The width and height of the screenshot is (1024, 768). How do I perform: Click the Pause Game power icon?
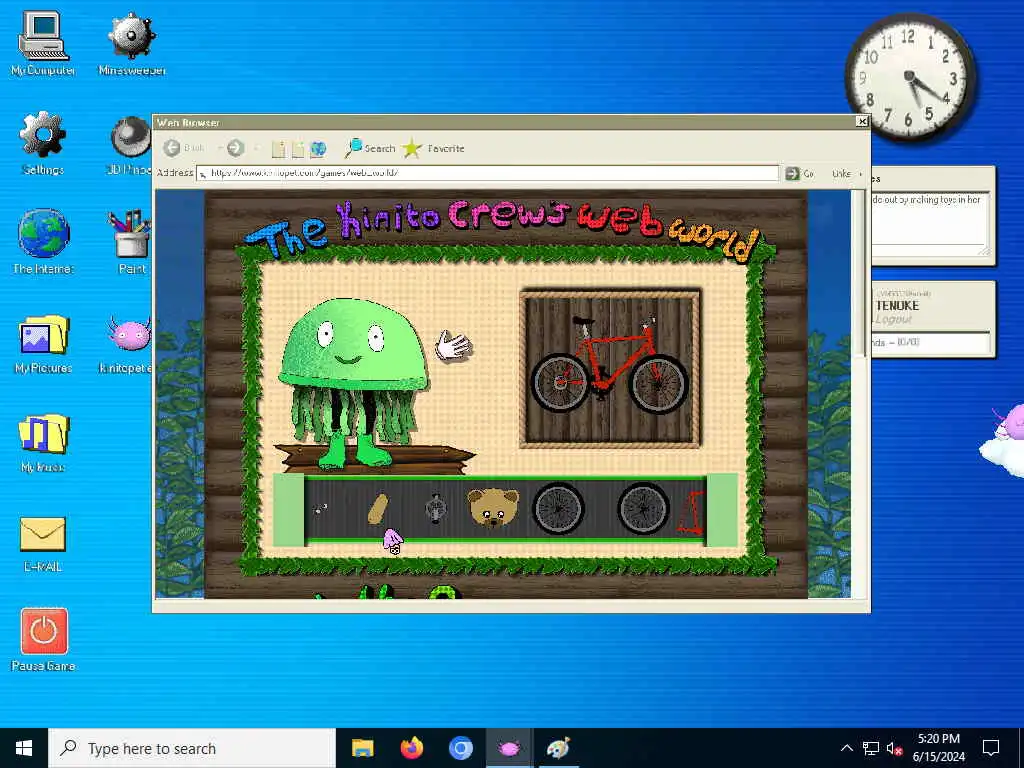[x=44, y=631]
